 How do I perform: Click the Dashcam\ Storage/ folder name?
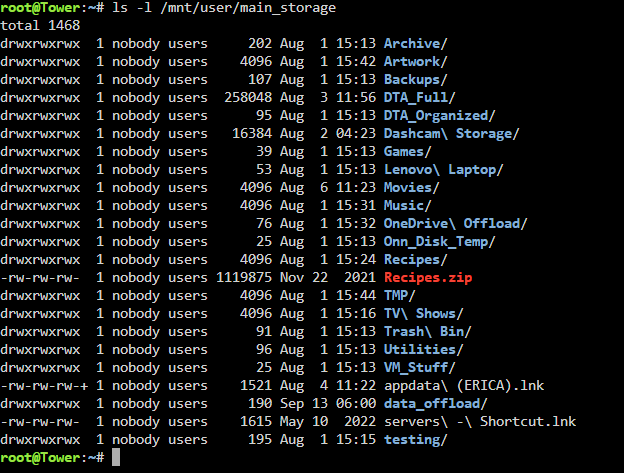(x=451, y=134)
